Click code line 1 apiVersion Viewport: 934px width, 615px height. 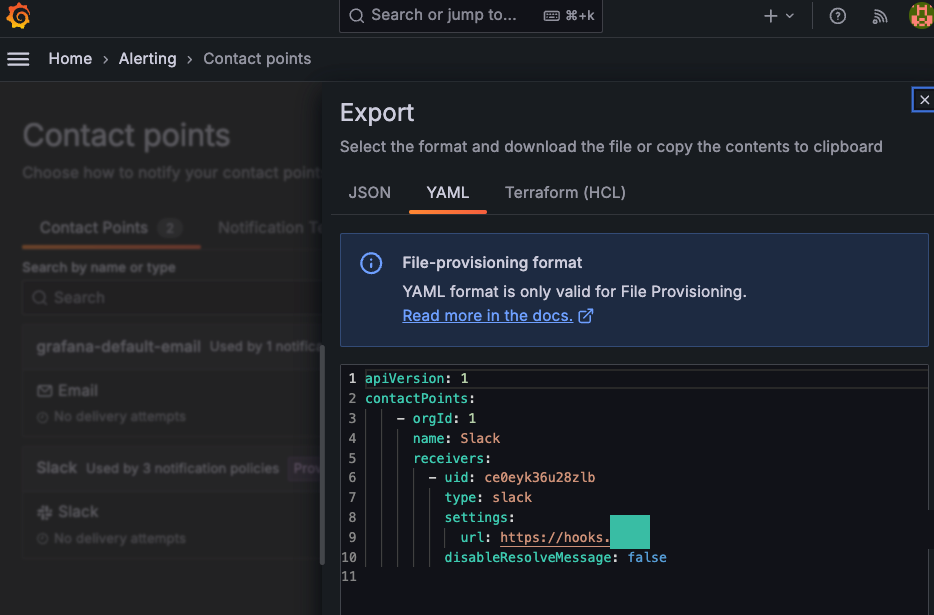pos(416,378)
